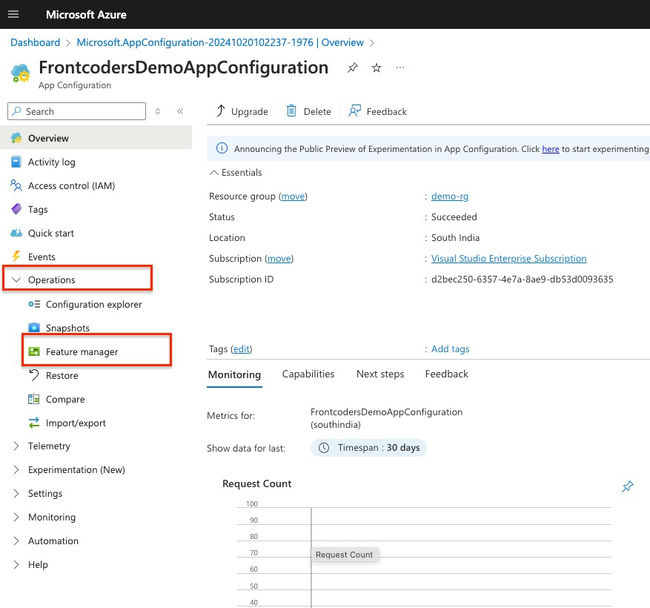The image size is (650, 608).
Task: Click the Access control IAM icon
Action: pyautogui.click(x=16, y=185)
